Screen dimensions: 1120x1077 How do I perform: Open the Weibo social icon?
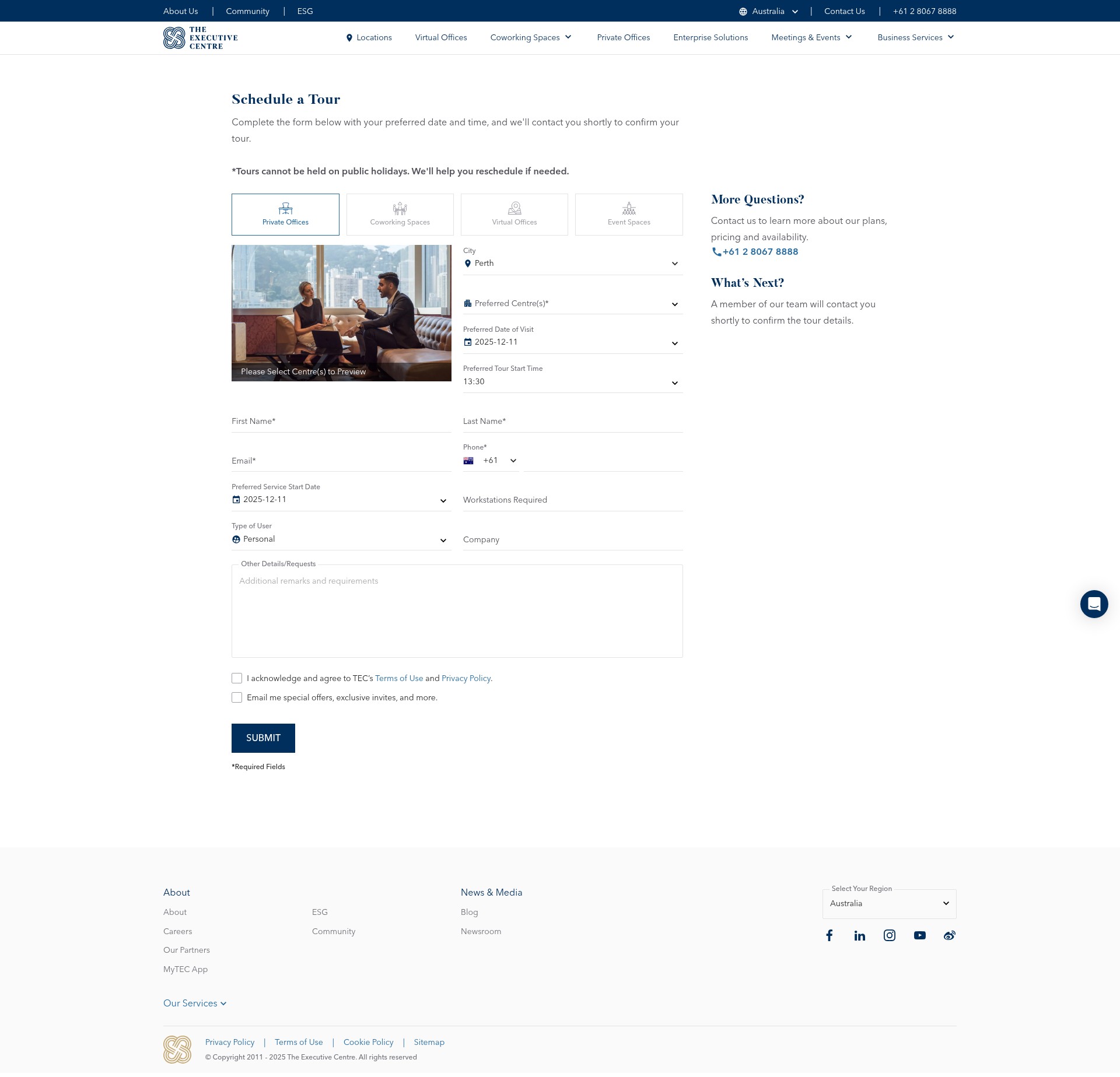tap(950, 936)
